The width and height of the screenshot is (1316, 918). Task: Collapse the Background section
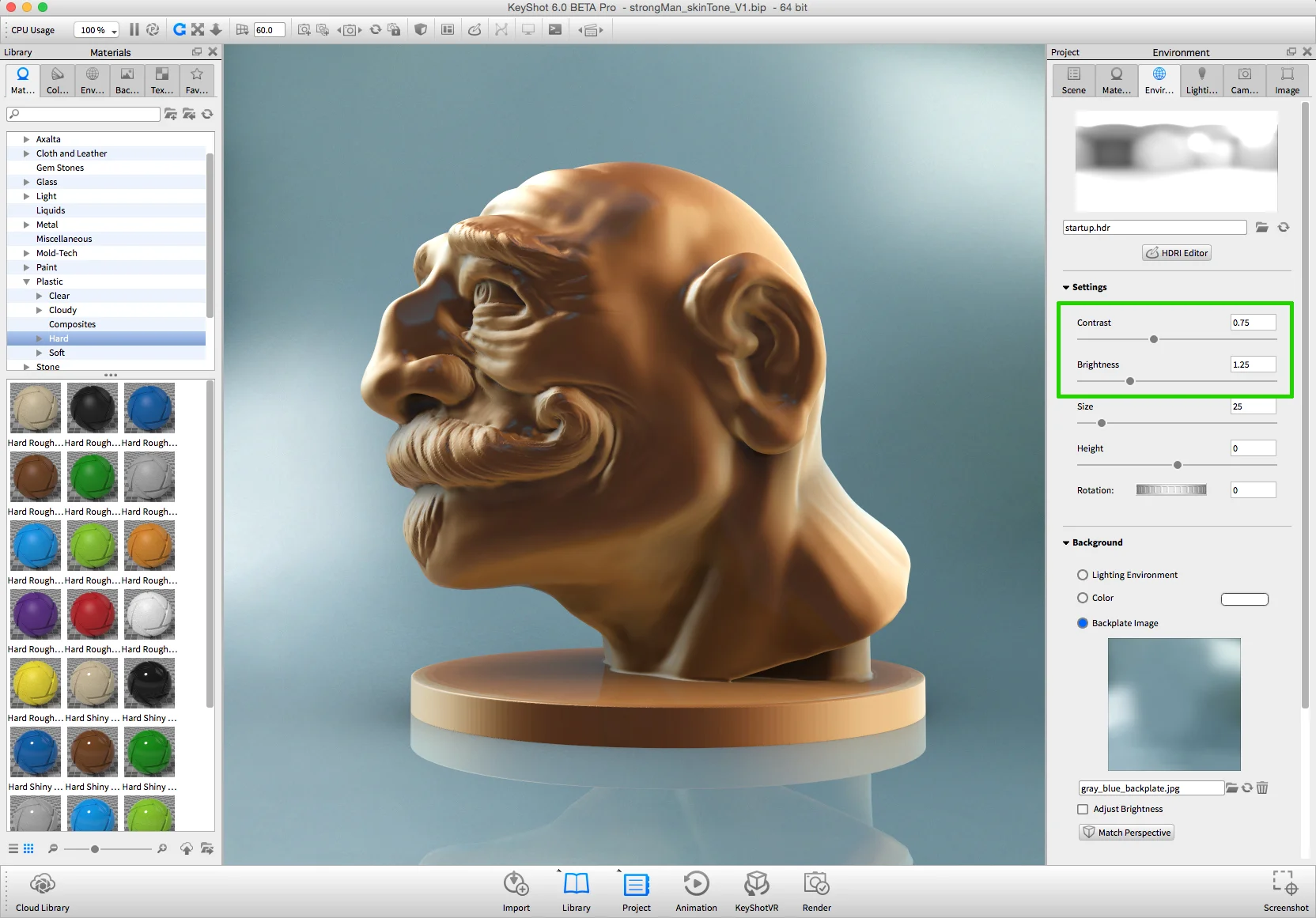point(1066,542)
